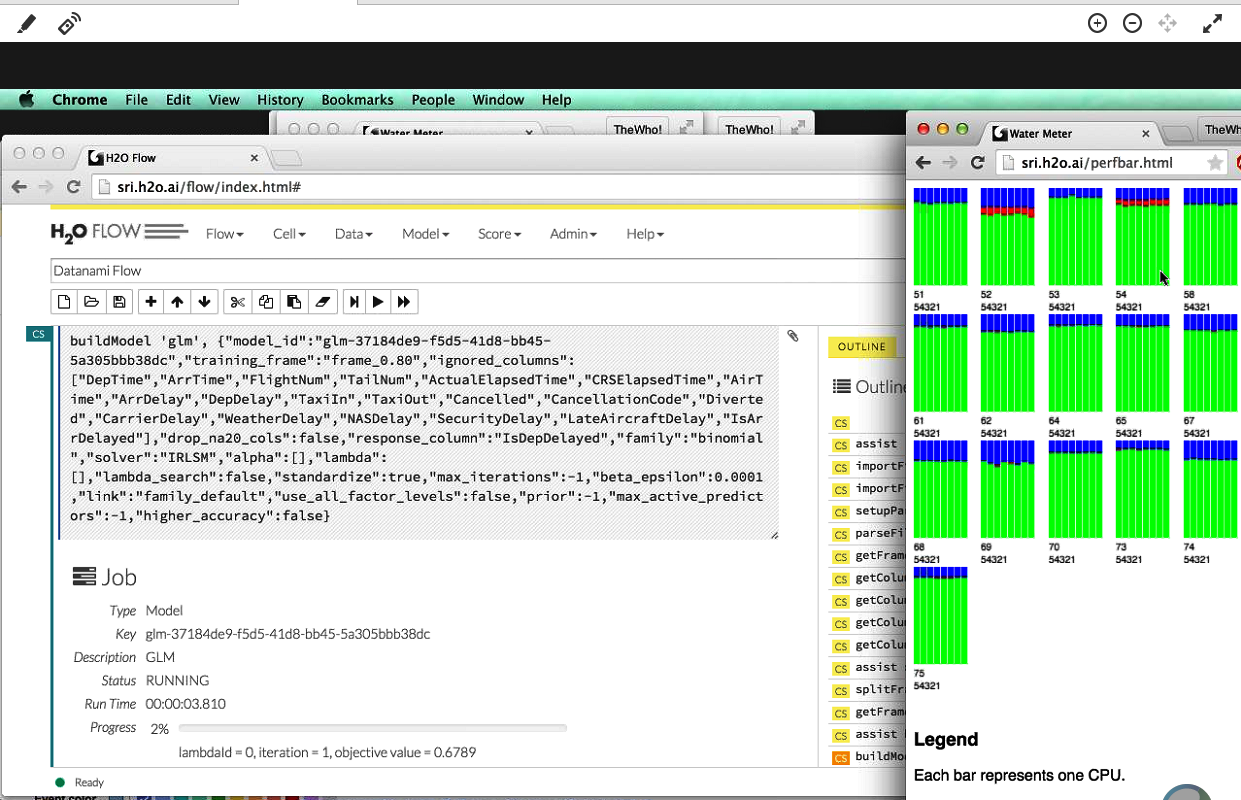Open the Window menu in the menu bar
This screenshot has height=800, width=1241.
tap(498, 99)
